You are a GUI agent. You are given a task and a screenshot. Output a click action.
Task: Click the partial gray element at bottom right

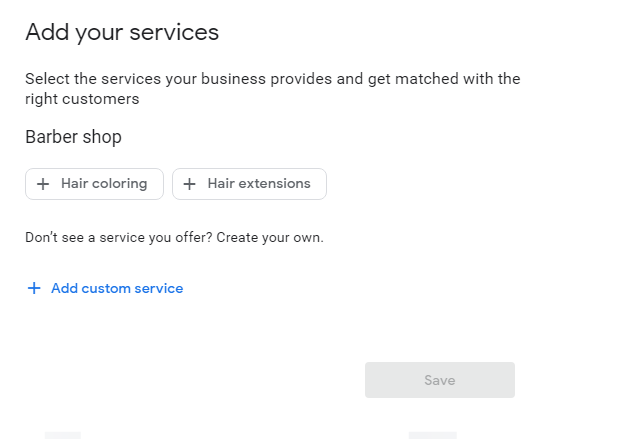pyautogui.click(x=432, y=435)
